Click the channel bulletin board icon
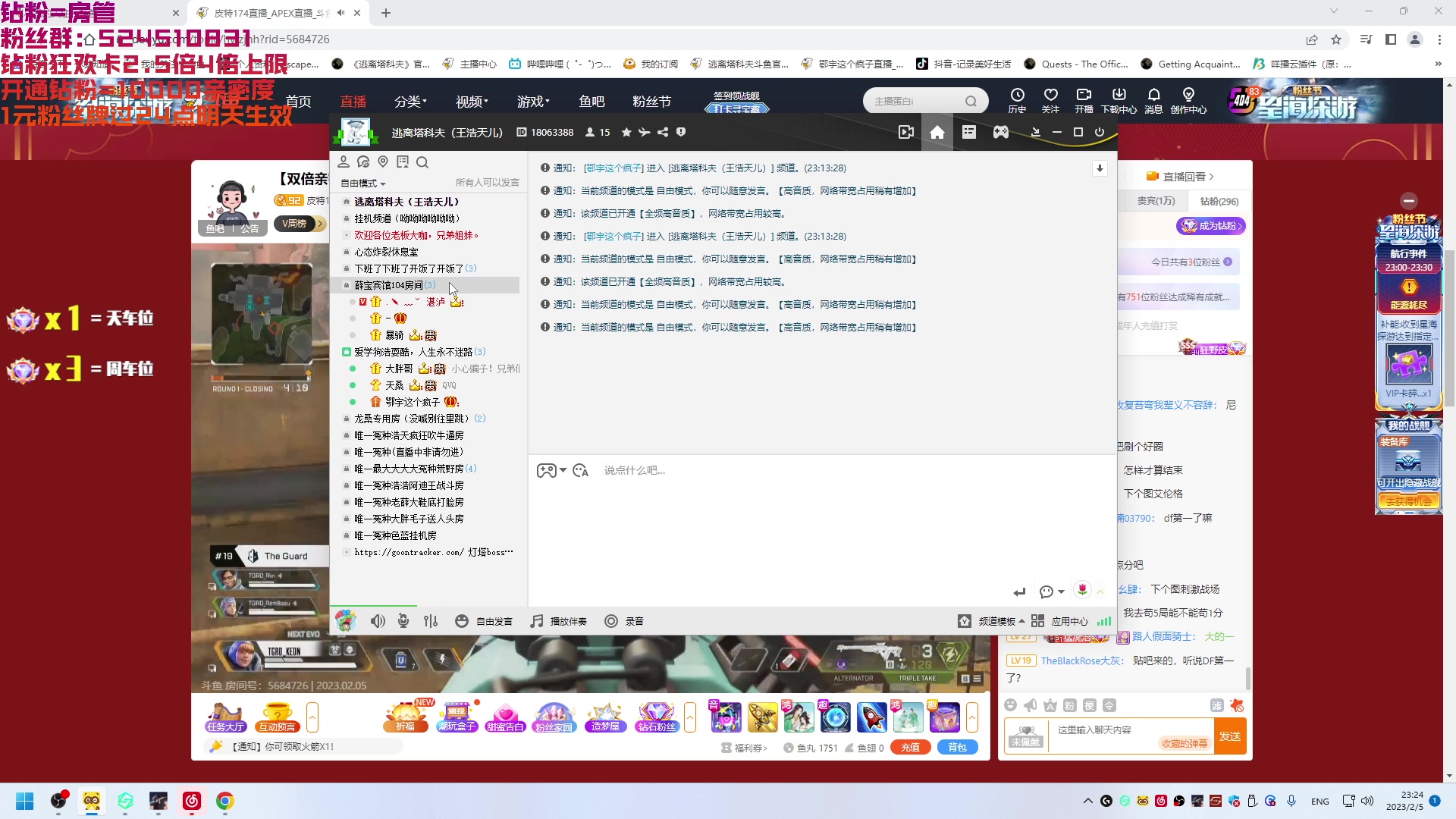 point(403,162)
